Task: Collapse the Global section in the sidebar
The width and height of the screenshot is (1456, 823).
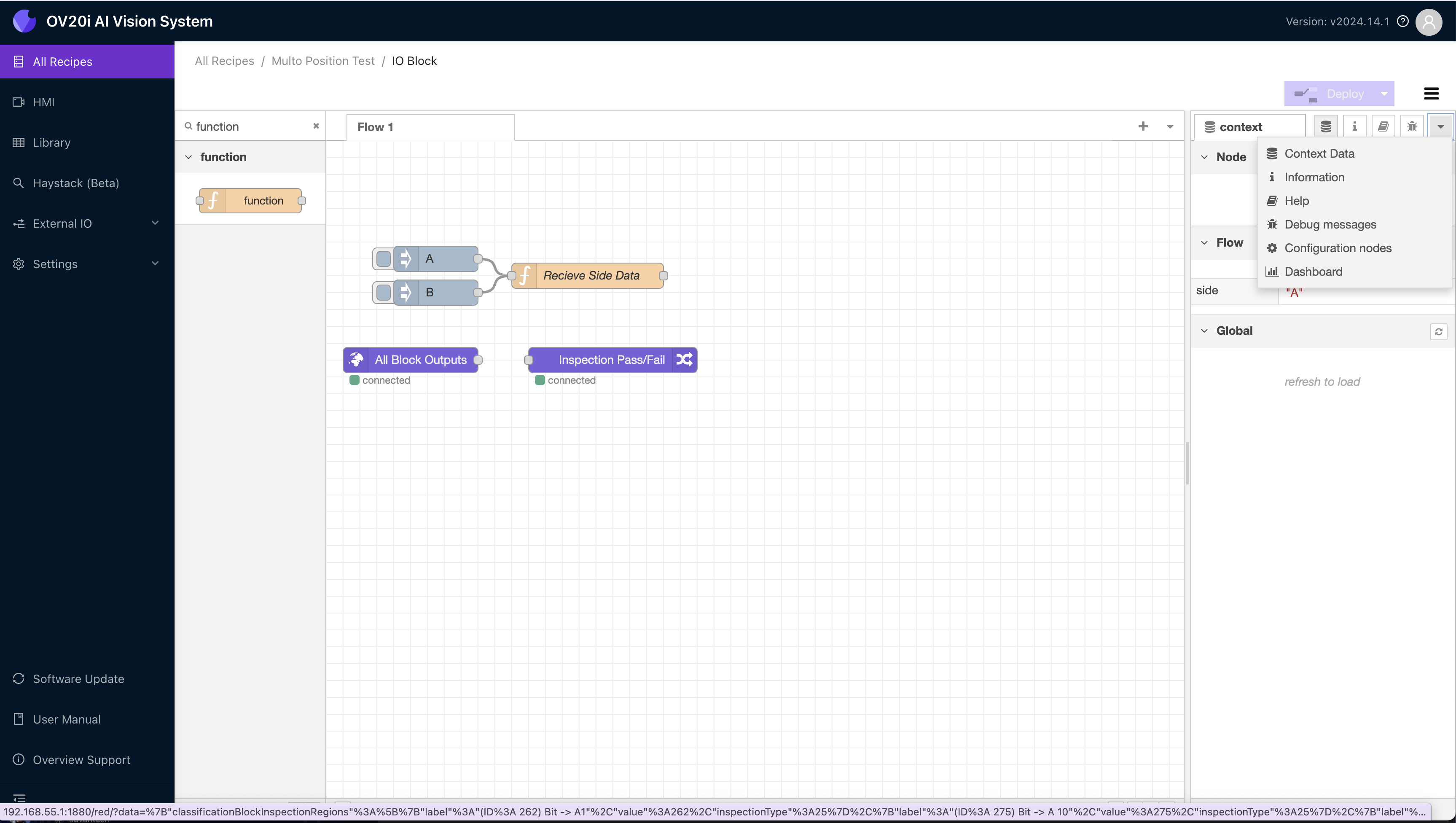Action: pos(1204,331)
